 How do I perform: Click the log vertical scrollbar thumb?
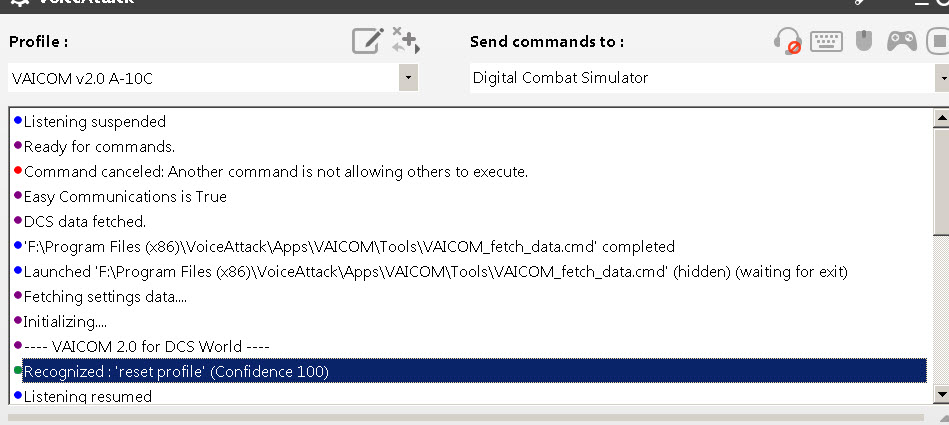click(941, 181)
